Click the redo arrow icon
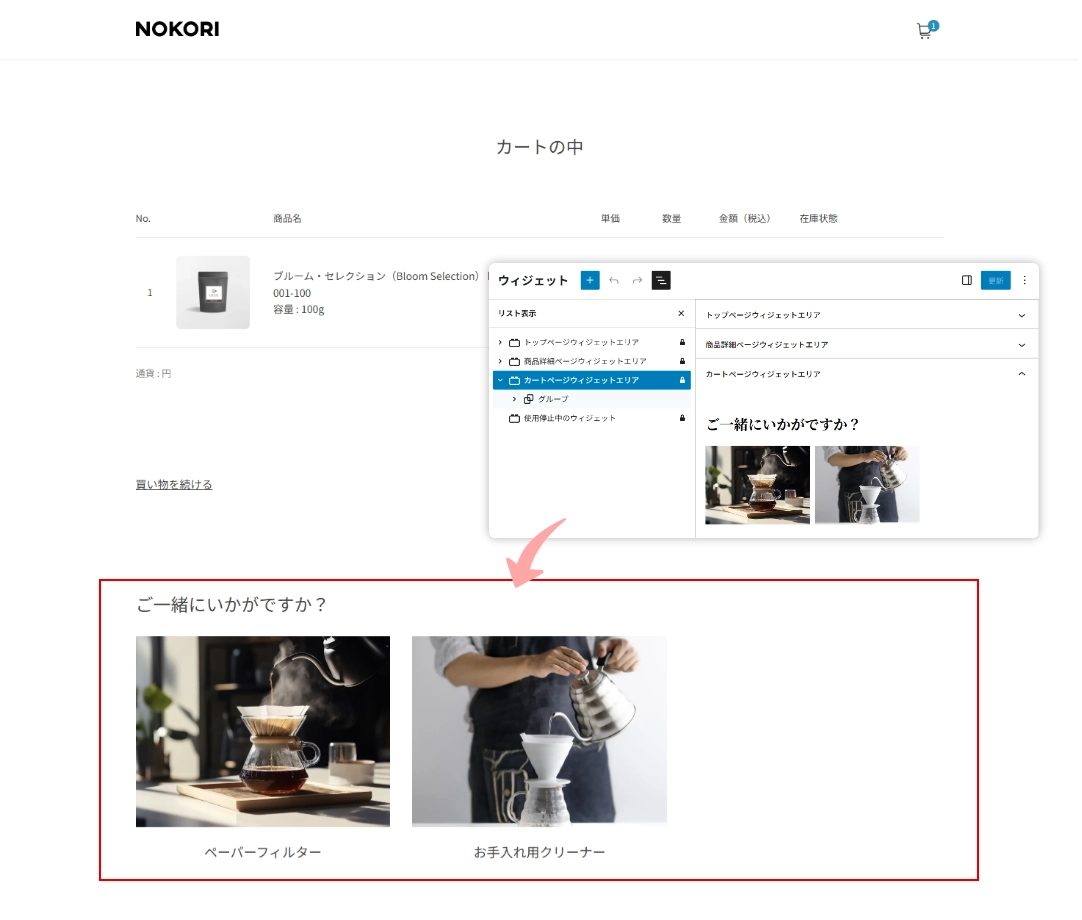 [x=637, y=280]
